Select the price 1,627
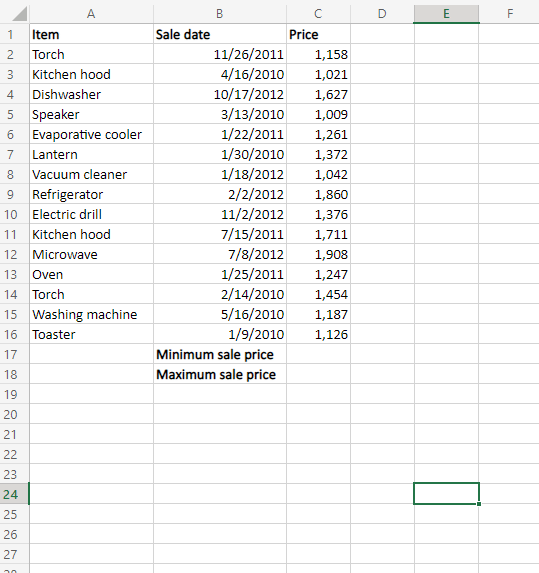The height and width of the screenshot is (573, 539). click(x=318, y=94)
